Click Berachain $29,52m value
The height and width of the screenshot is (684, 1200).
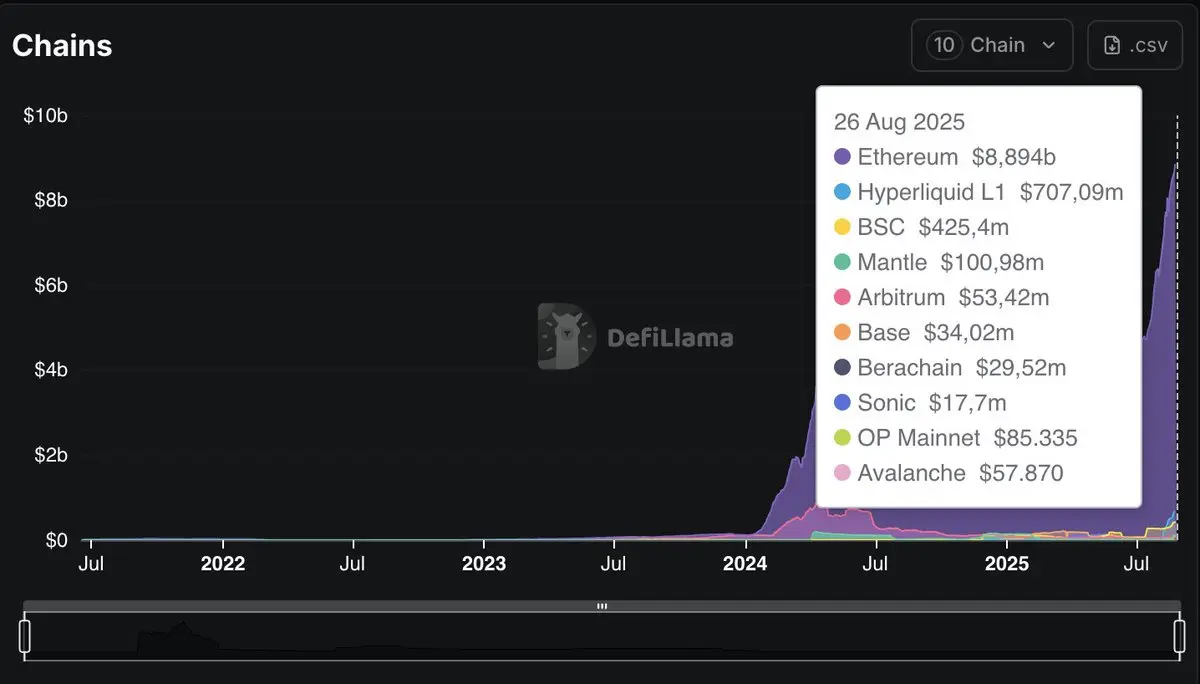click(x=1021, y=368)
